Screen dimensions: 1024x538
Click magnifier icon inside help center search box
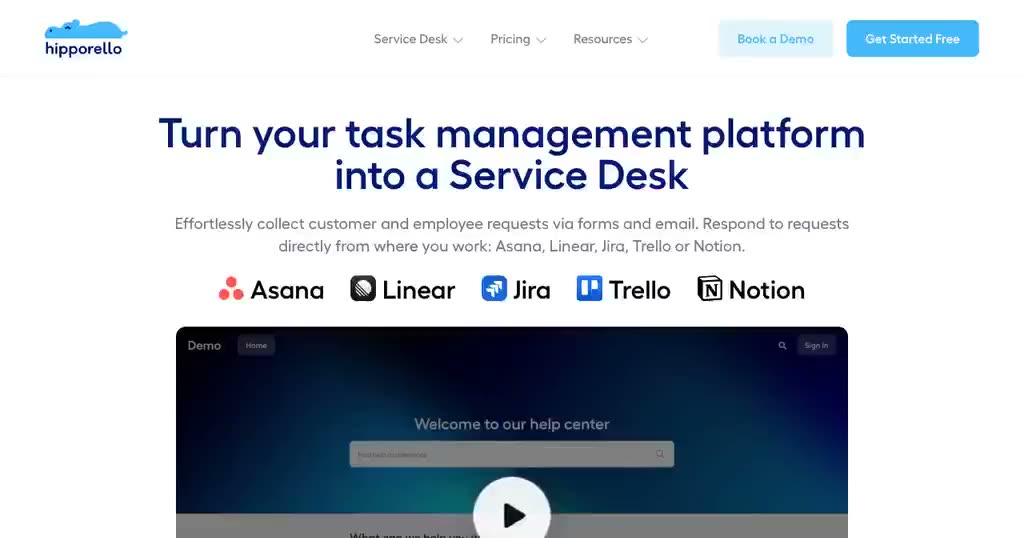tap(660, 454)
